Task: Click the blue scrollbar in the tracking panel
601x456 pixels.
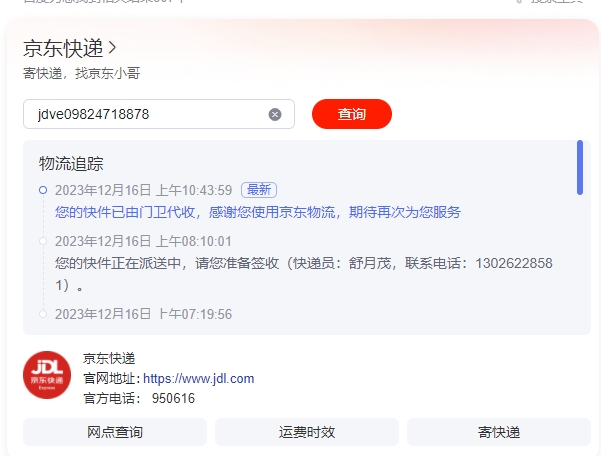Action: tap(580, 167)
